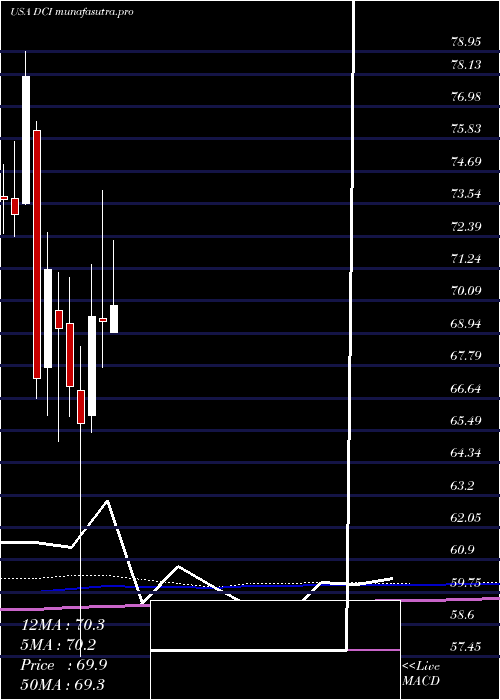
Task: Click the 75.83 price axis label
Action: tap(466, 130)
